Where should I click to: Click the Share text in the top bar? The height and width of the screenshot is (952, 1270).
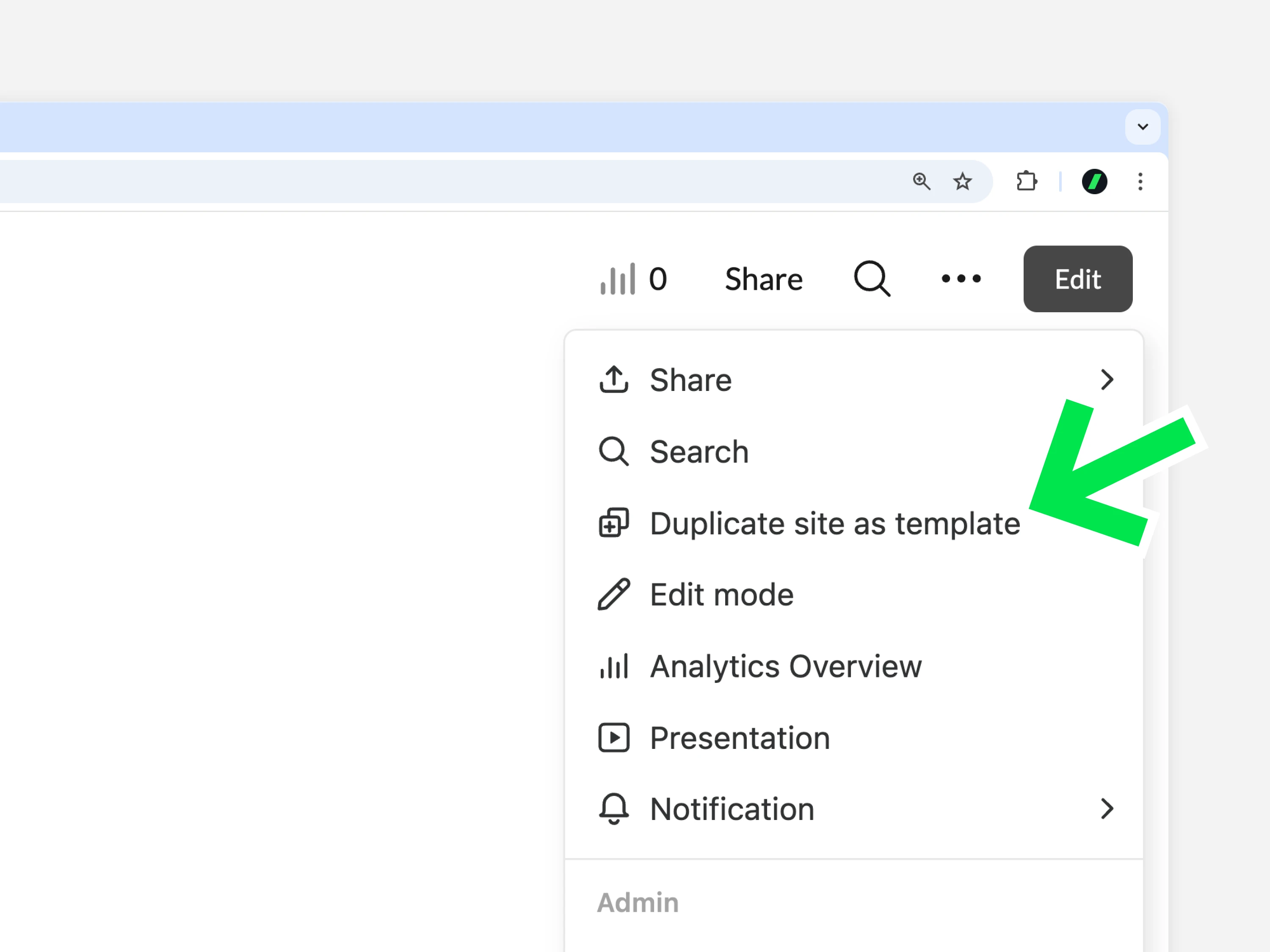(764, 279)
